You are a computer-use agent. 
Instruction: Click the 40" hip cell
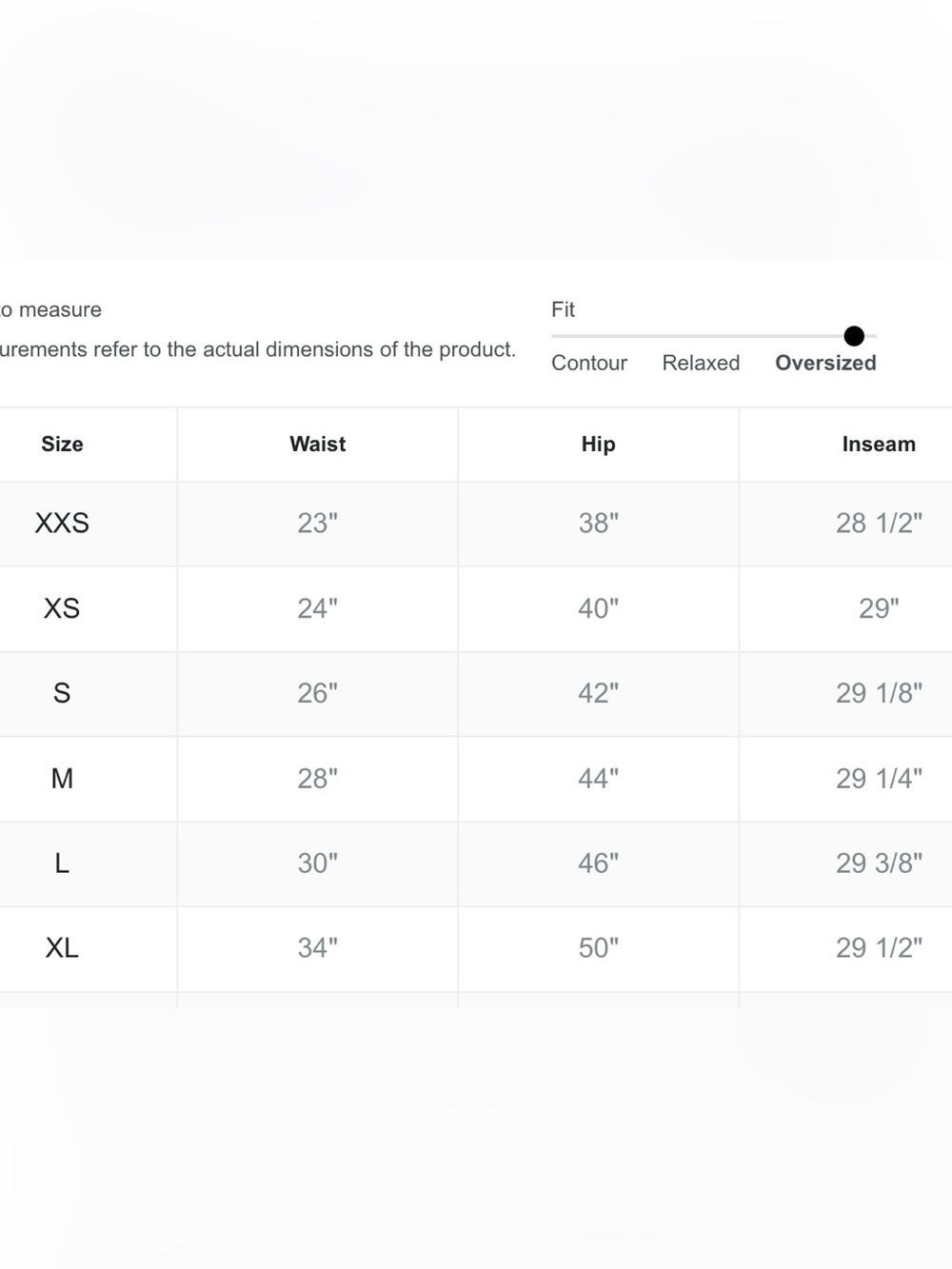click(599, 608)
